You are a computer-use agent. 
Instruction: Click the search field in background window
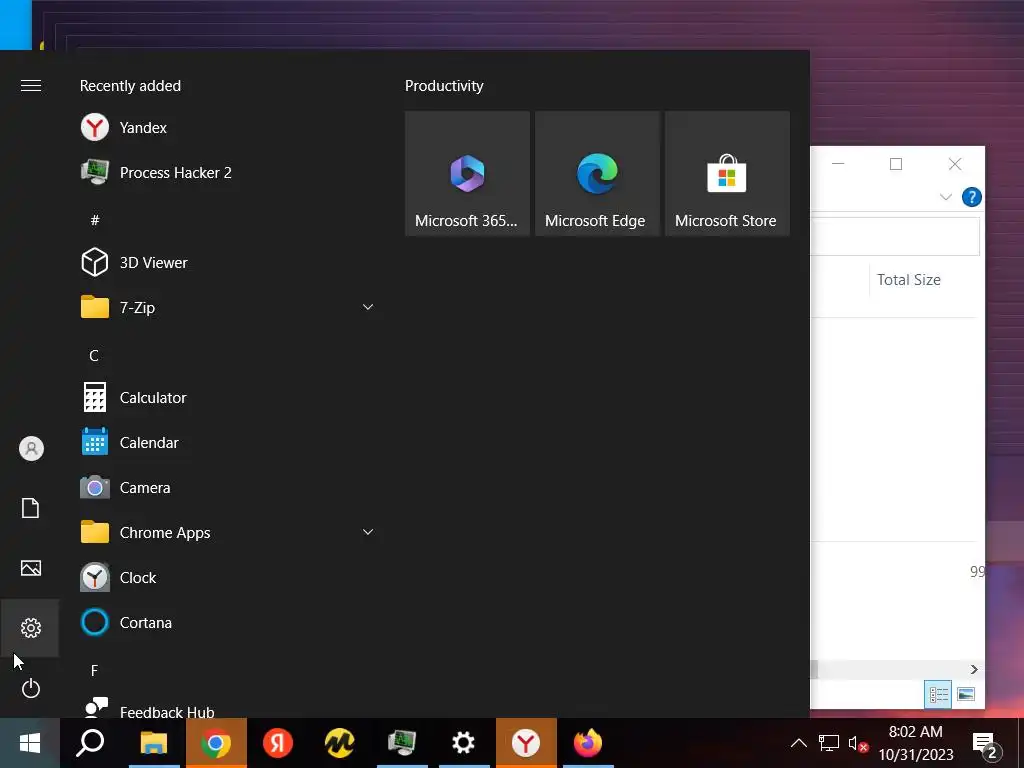(x=895, y=236)
